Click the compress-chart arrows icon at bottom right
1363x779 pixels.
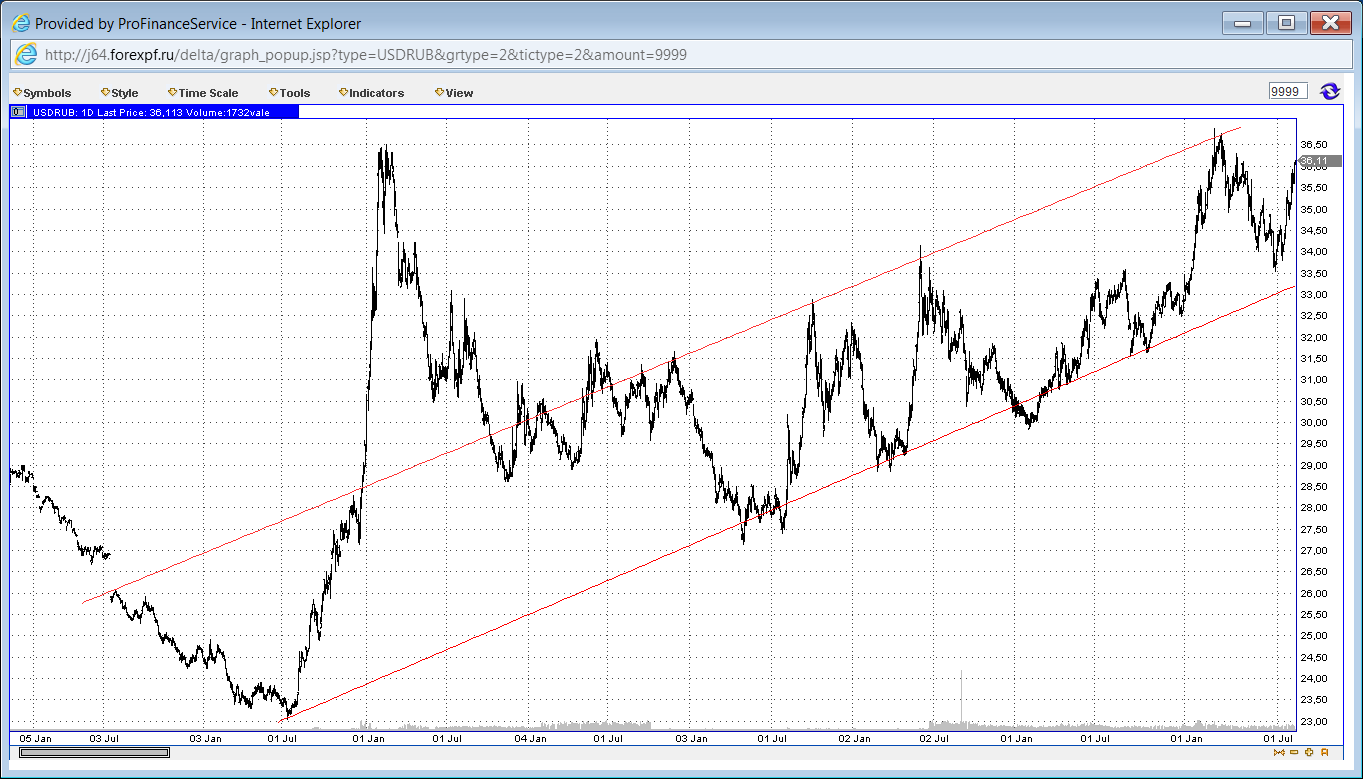(1279, 752)
